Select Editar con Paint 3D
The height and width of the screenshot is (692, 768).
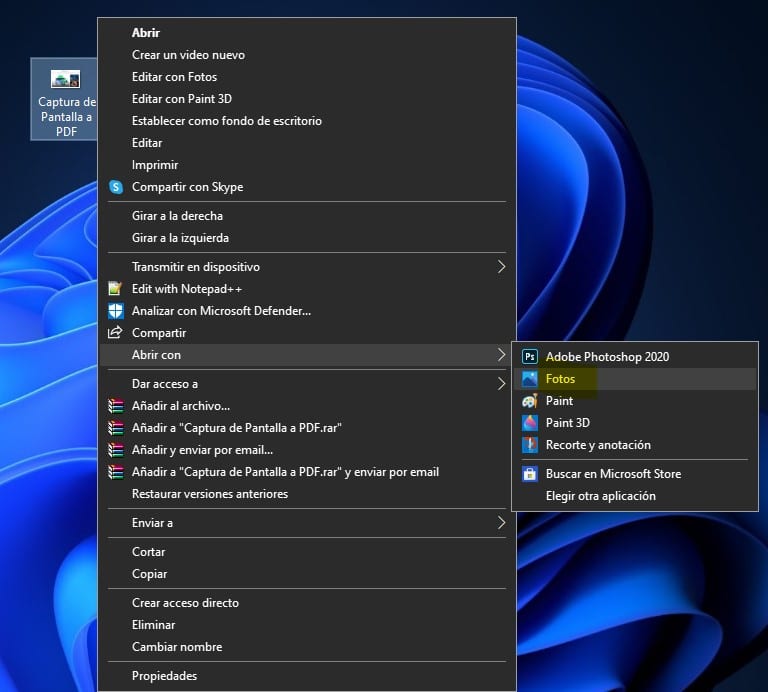(x=307, y=99)
